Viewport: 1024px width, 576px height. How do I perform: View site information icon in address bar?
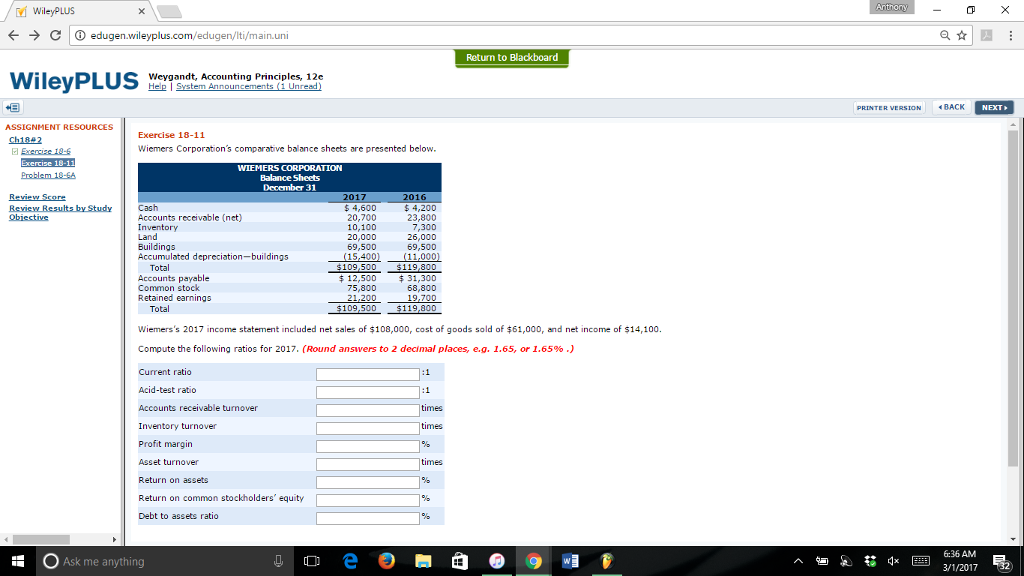[x=80, y=35]
